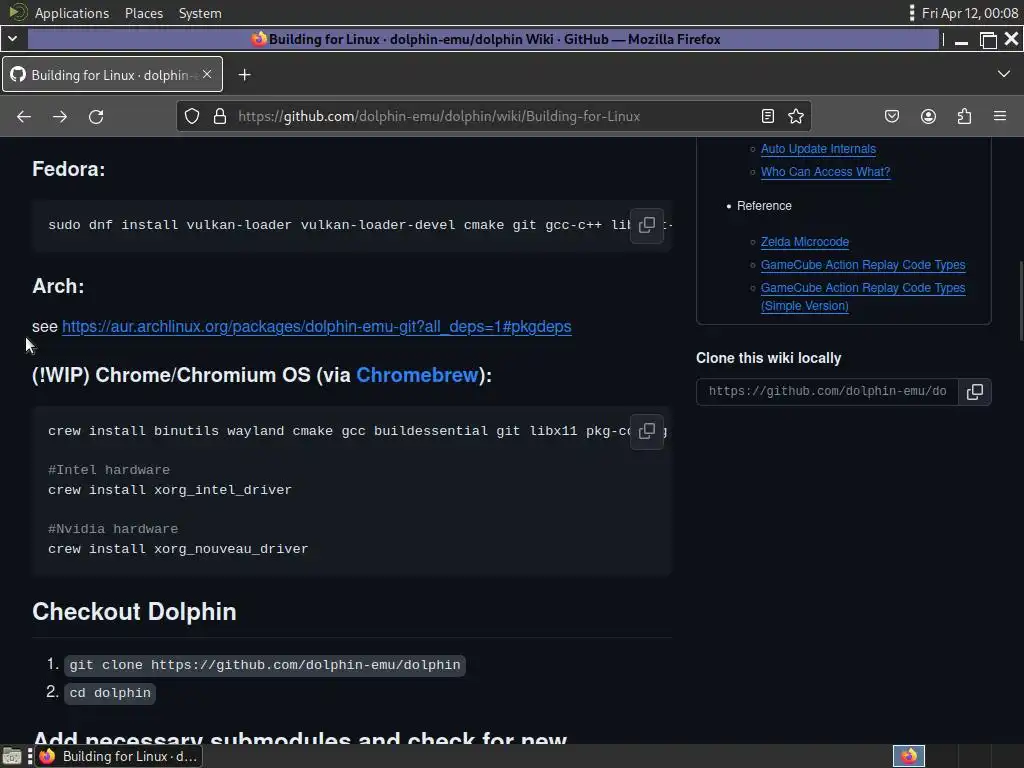Close the Building for Linux tab
The image size is (1024, 768).
click(x=207, y=74)
